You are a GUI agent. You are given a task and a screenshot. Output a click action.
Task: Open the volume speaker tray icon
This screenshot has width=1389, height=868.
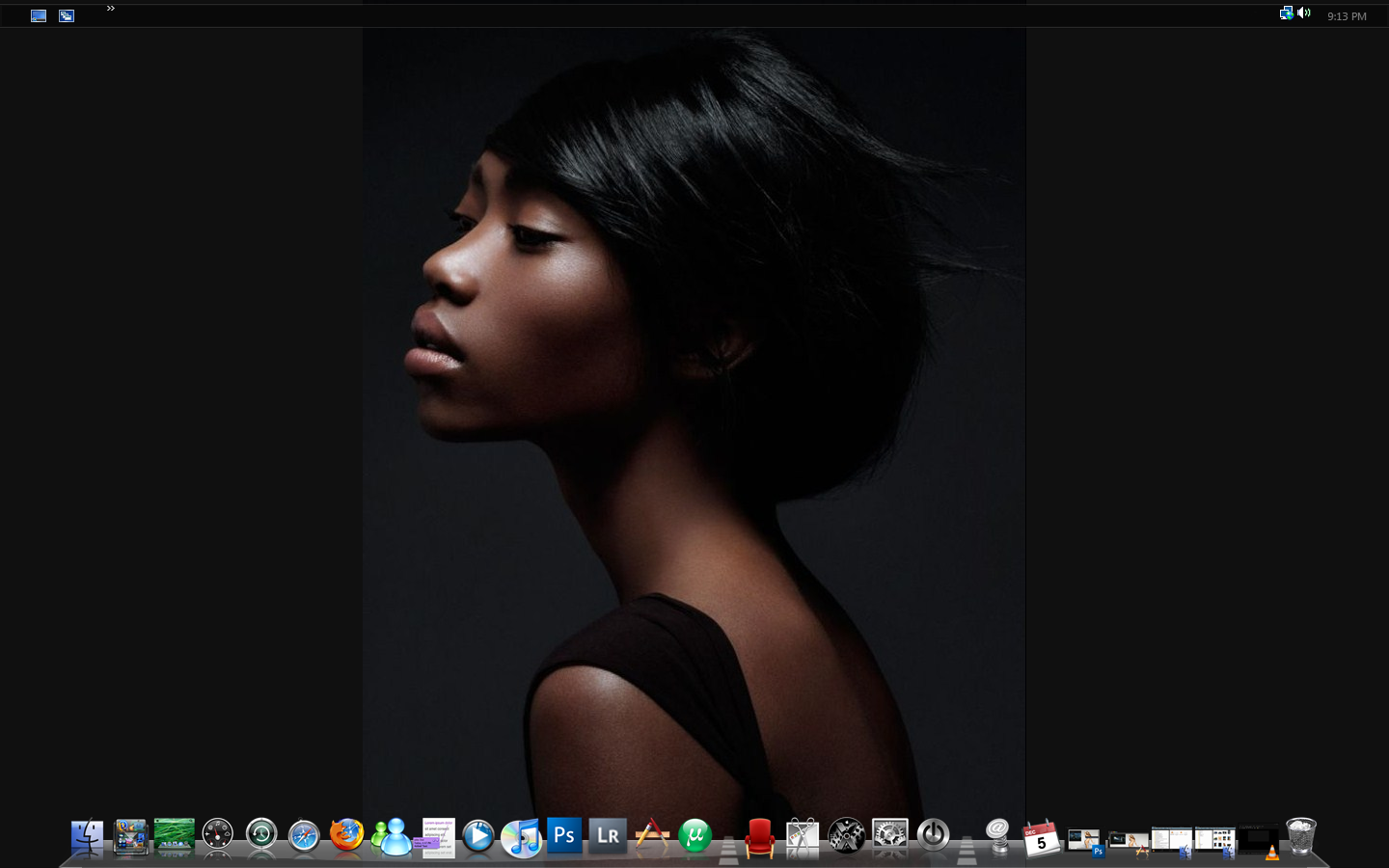point(1304,13)
